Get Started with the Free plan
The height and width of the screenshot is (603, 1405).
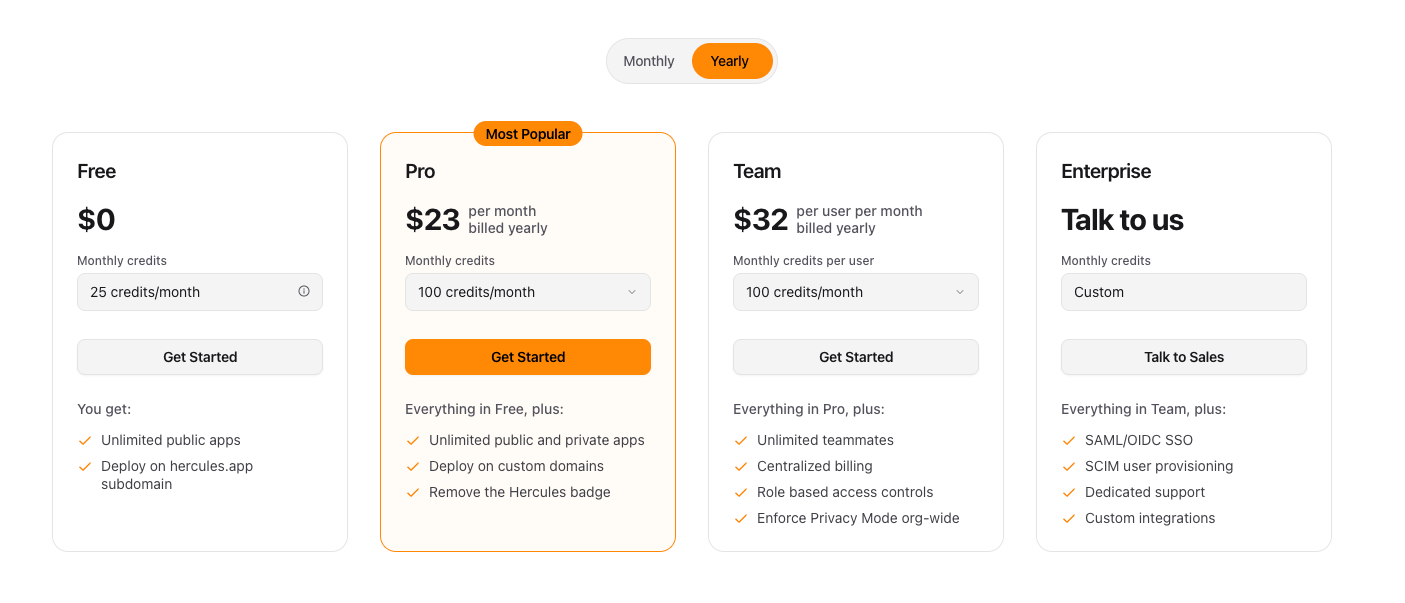pyautogui.click(x=200, y=357)
